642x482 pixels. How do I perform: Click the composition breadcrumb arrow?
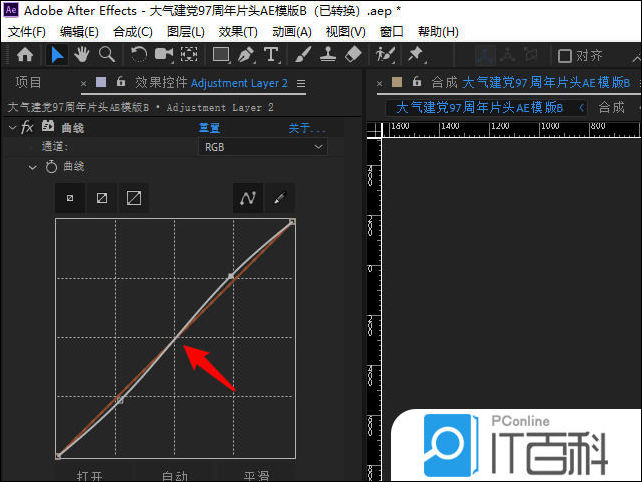581,108
